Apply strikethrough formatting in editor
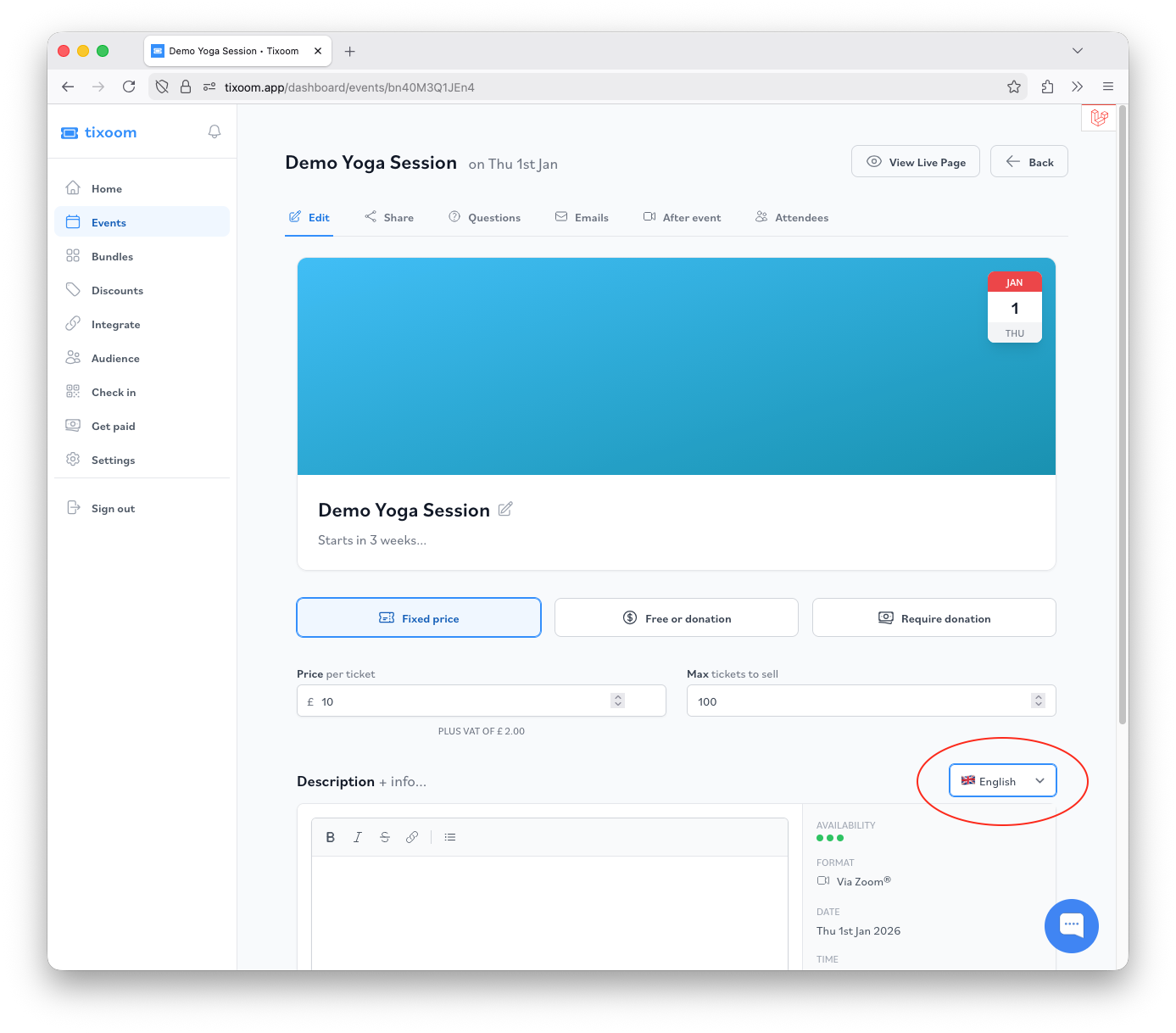The height and width of the screenshot is (1033, 1176). [x=385, y=837]
